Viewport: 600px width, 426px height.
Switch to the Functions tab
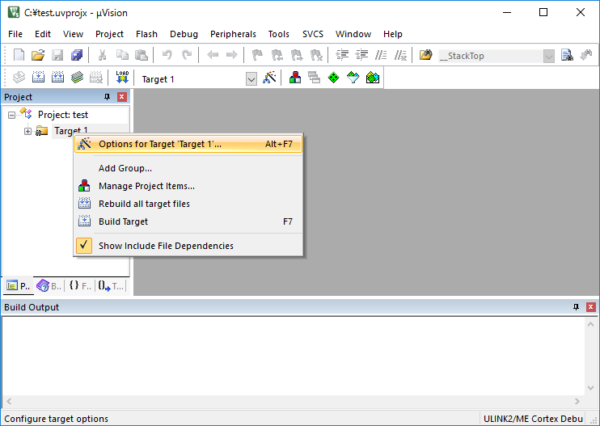point(80,286)
